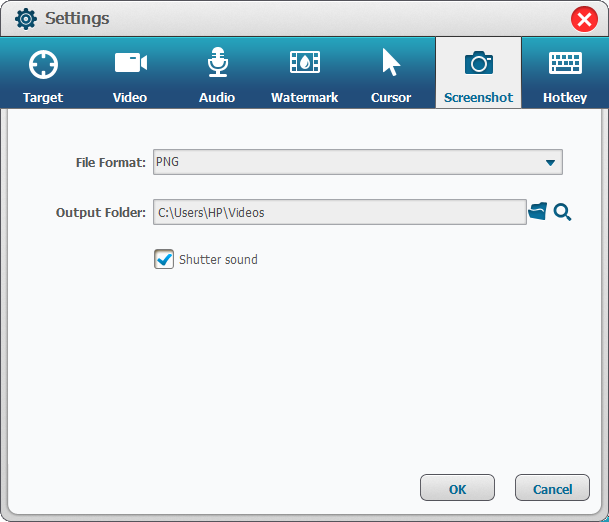Click the Cursor arrow pointer icon
609x522 pixels.
[x=391, y=64]
